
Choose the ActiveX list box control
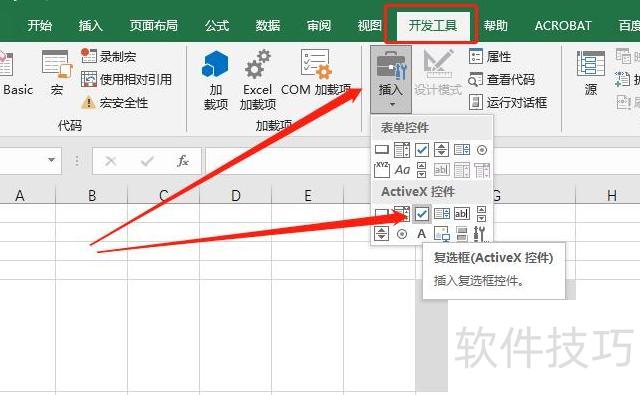click(x=442, y=213)
